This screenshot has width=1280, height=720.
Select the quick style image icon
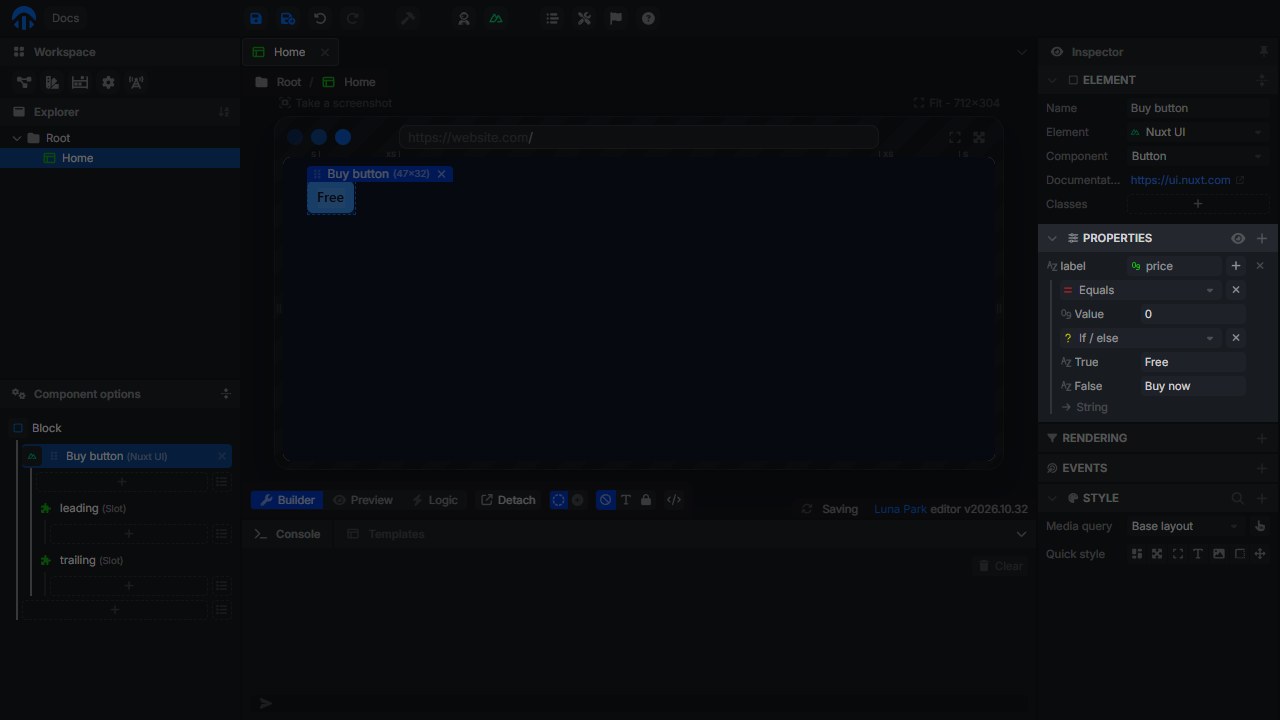point(1218,554)
